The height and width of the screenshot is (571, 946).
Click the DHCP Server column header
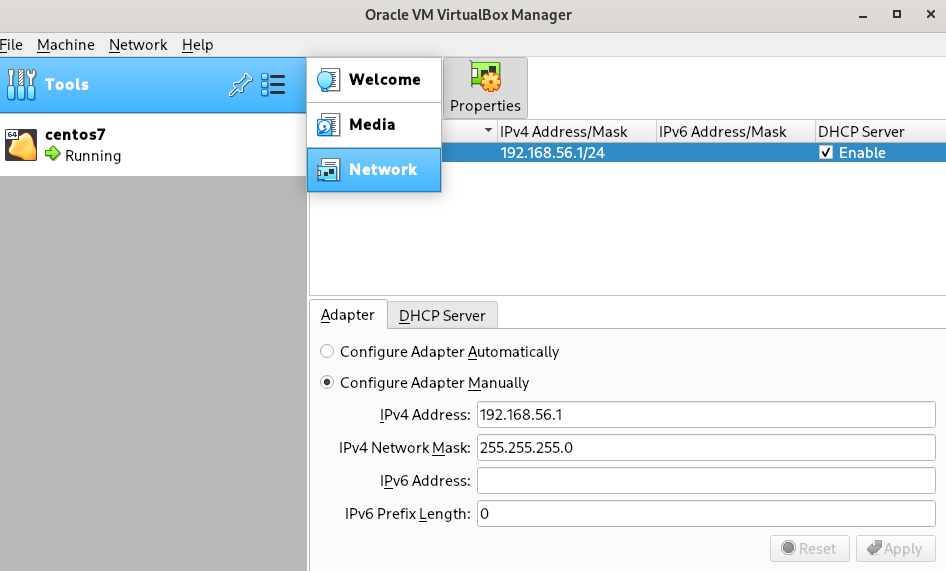[881, 132]
